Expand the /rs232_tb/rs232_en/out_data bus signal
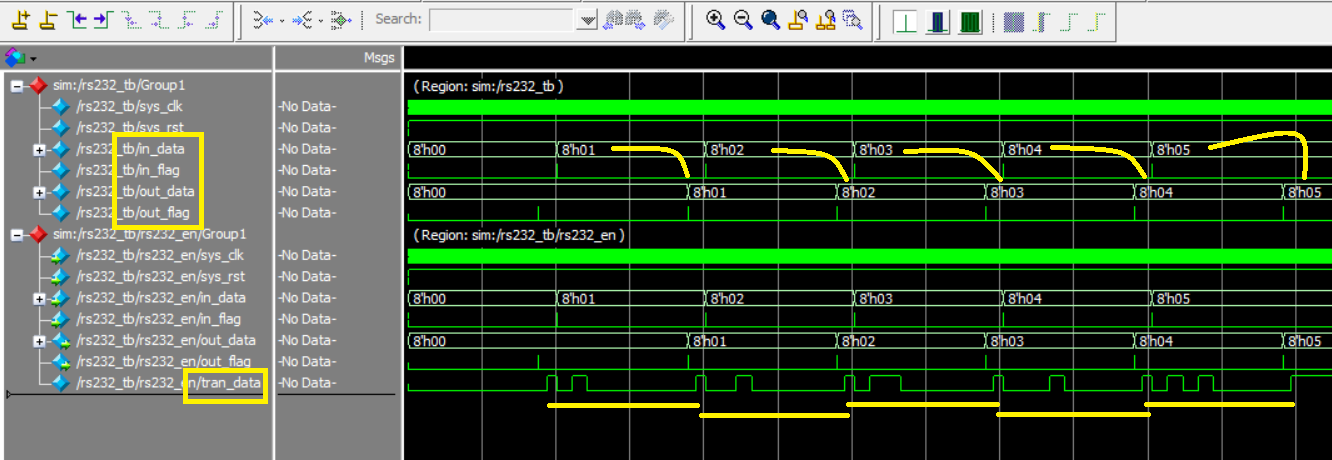The image size is (1332, 460). (x=40, y=341)
